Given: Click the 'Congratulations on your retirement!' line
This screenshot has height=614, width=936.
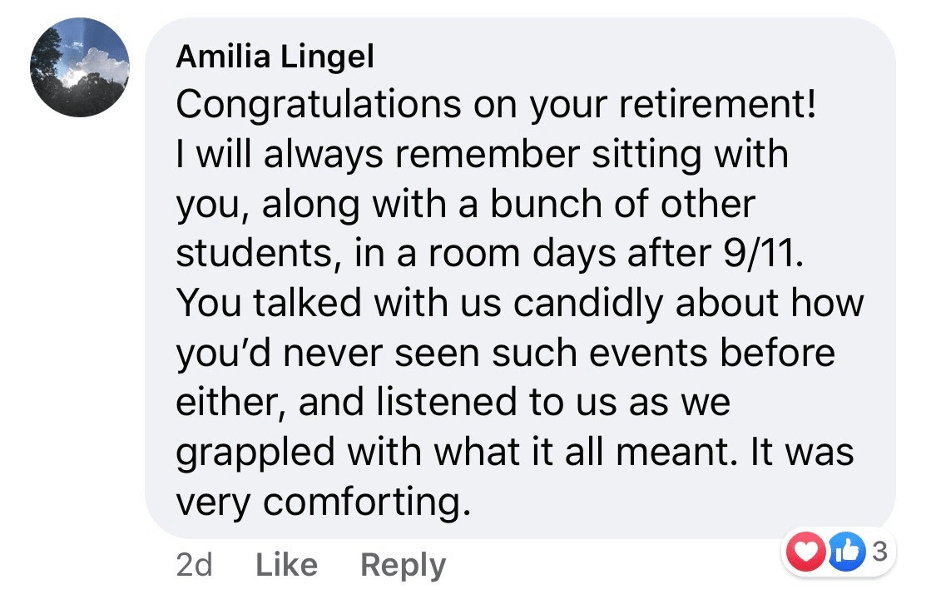Looking at the screenshot, I should 497,105.
